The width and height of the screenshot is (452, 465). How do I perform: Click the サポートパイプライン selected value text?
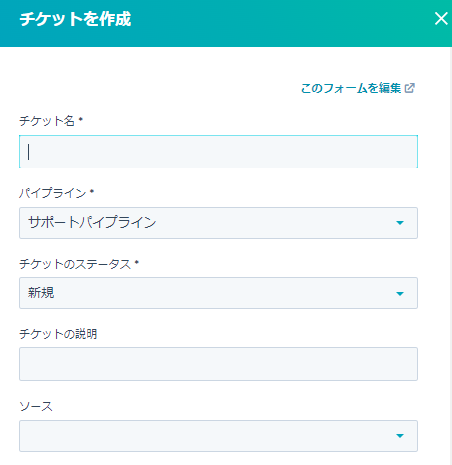92,222
